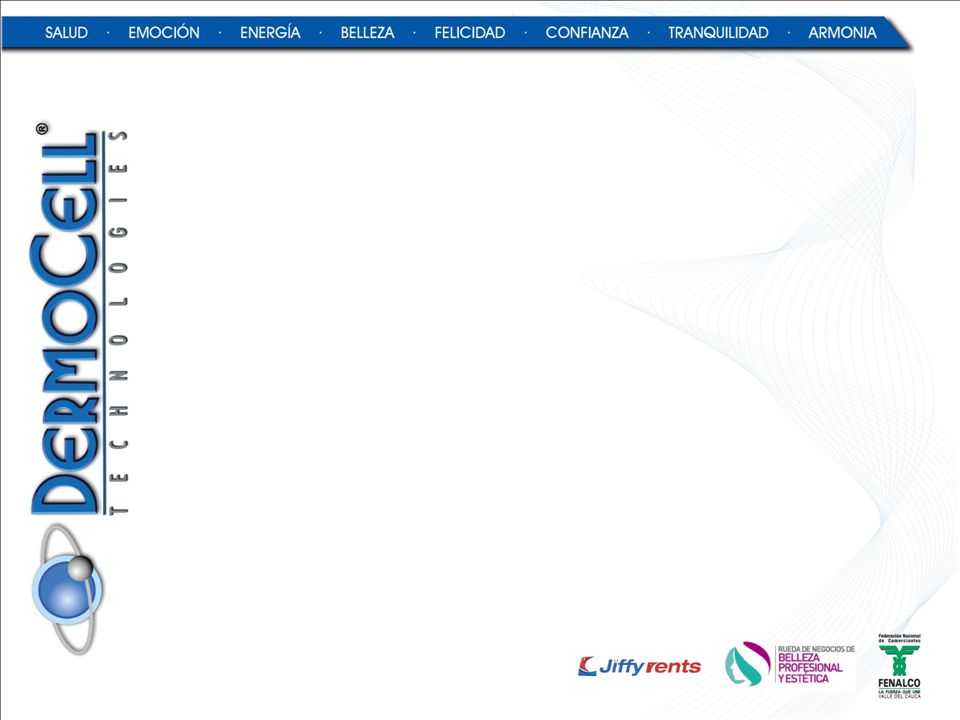Select CONFIANZA in the blue banner
This screenshot has width=960, height=720.
587,32
